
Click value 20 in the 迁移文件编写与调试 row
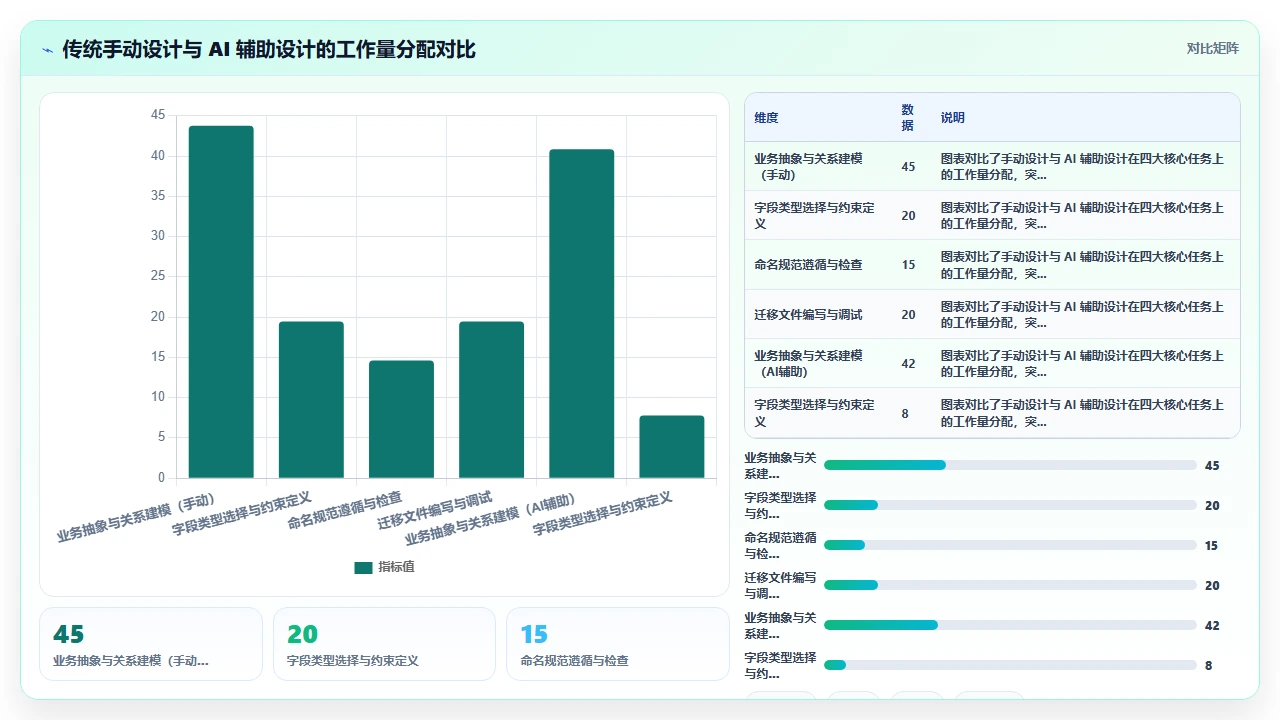(908, 314)
